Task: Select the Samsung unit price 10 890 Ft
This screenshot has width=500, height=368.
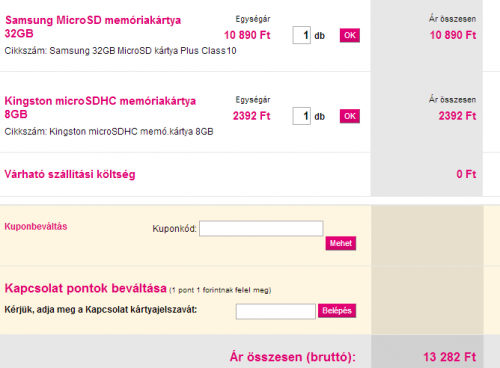Action: pos(247,35)
